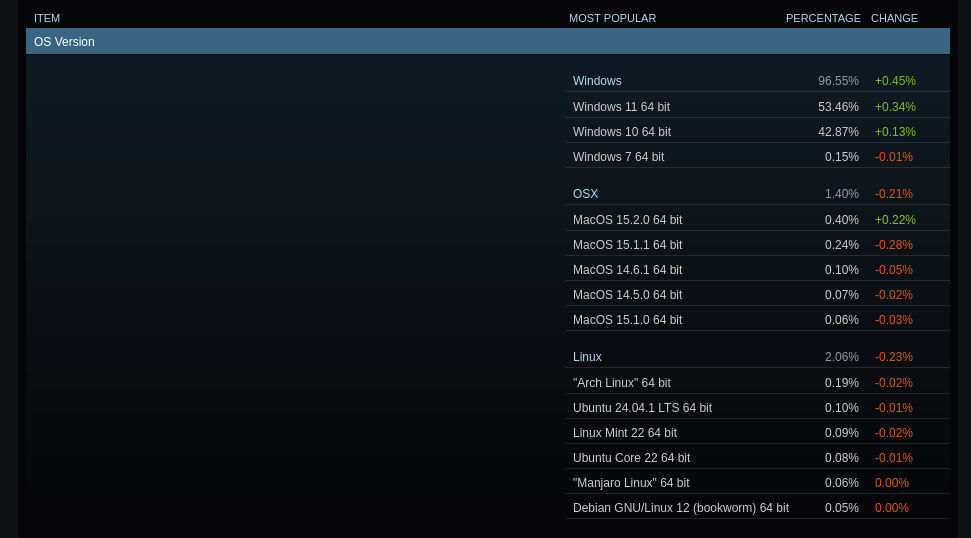Click the 1.40% OSX total percentage
The image size is (971, 538).
[x=842, y=194]
